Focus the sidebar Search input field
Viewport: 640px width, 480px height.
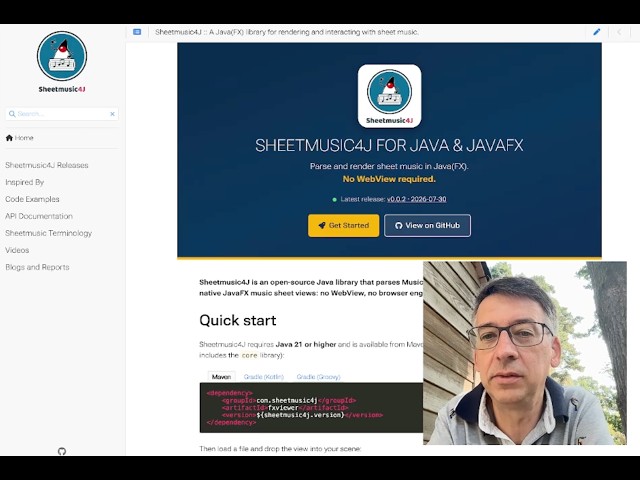coord(62,114)
